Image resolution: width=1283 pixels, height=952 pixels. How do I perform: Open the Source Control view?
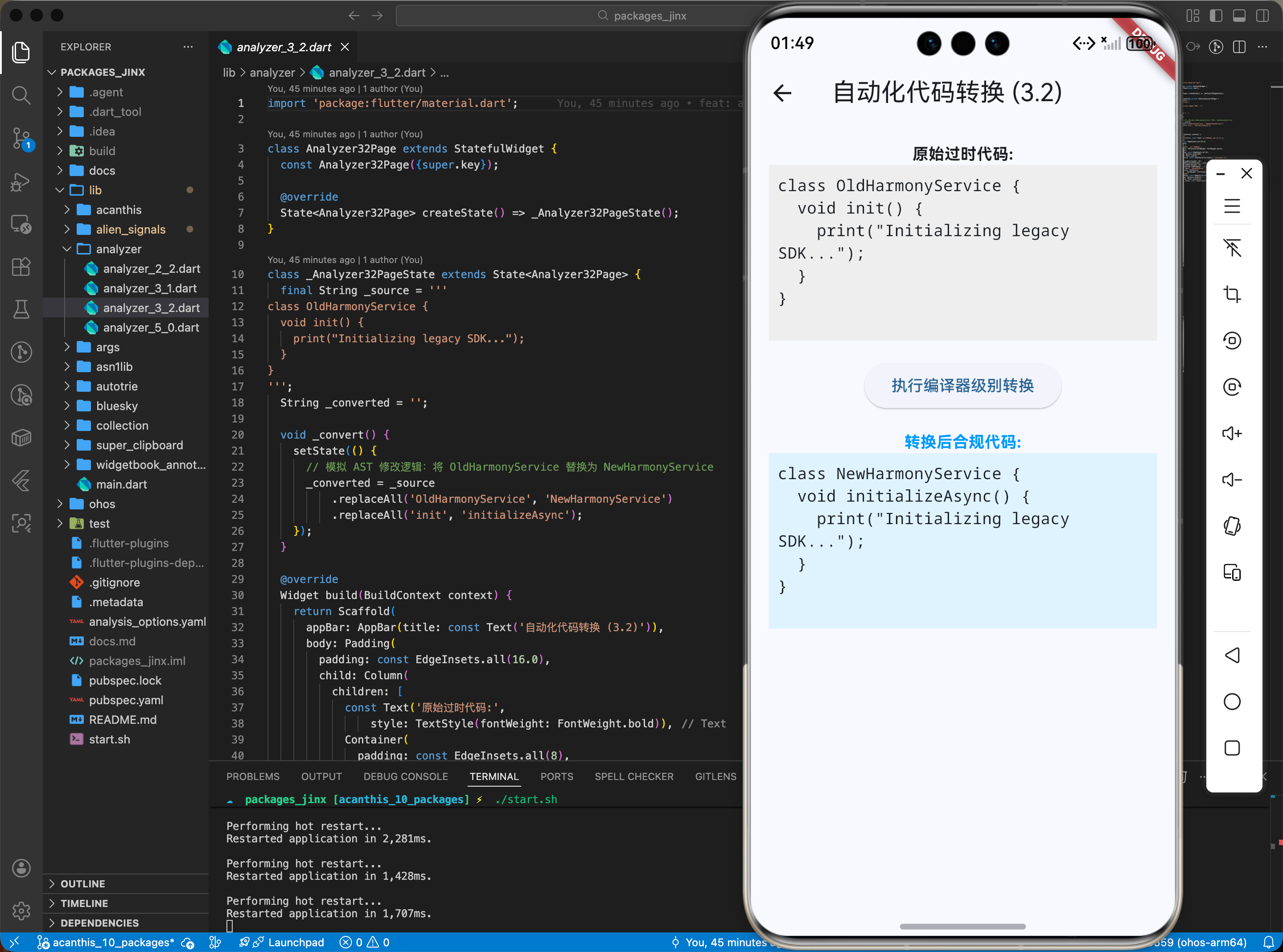coord(21,138)
